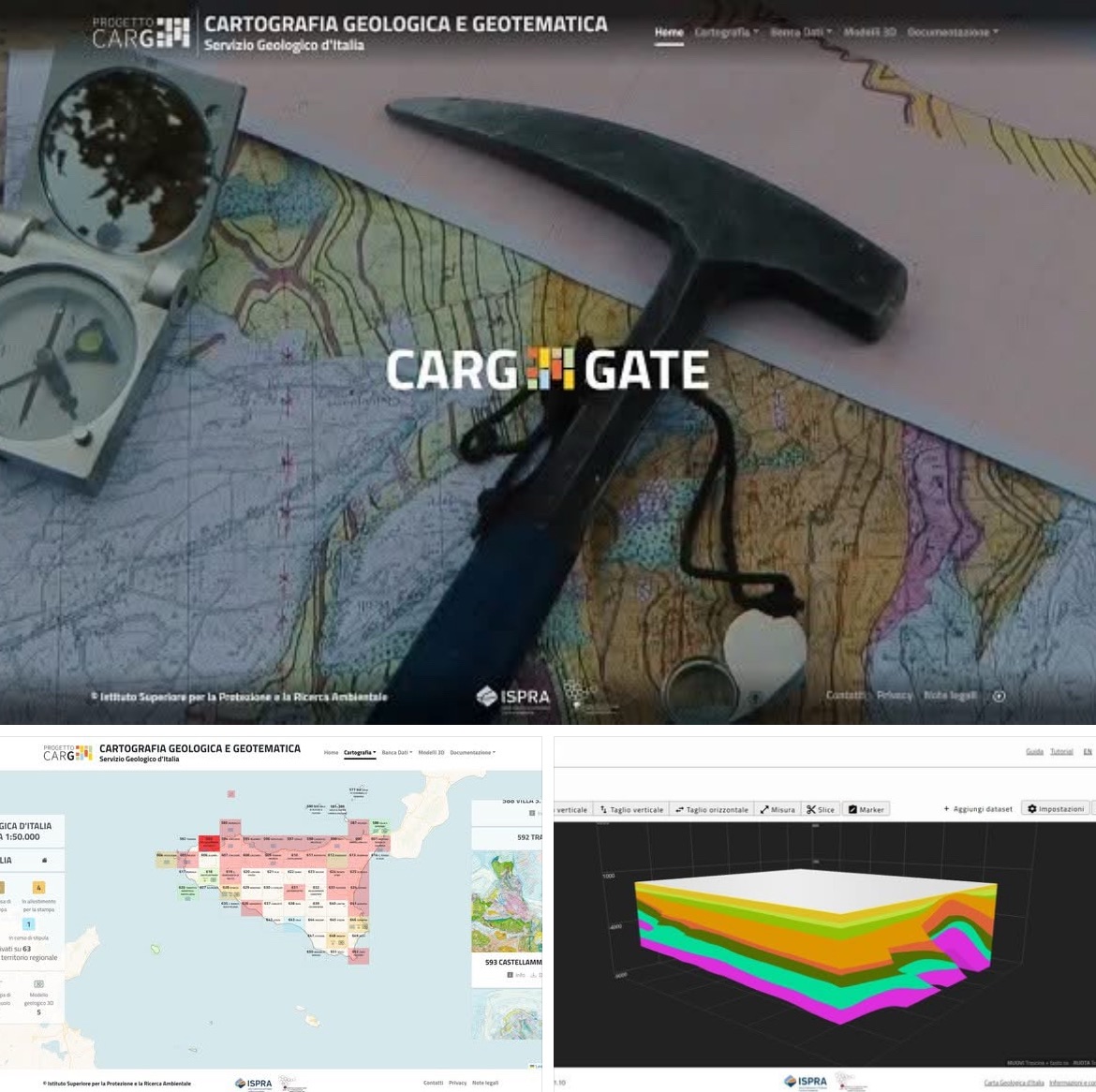
Task: Click the ISPRA logo in the Sicily map page footer
Action: (253, 1084)
